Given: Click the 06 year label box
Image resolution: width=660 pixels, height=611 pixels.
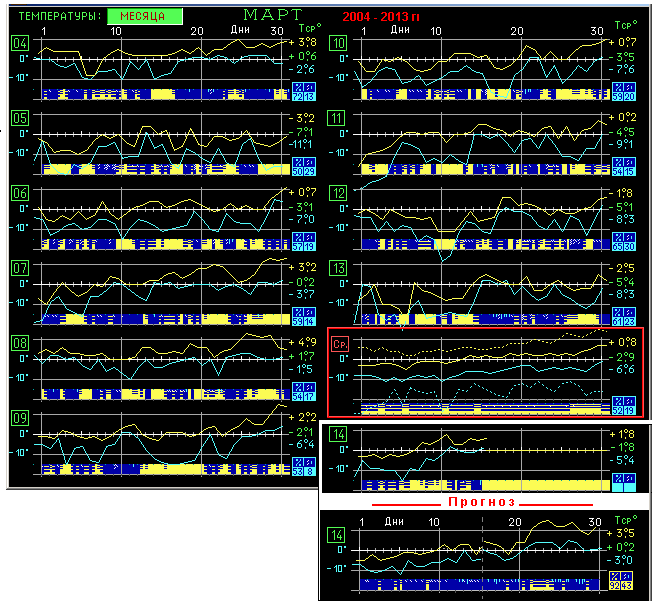Looking at the screenshot, I should tap(19, 193).
